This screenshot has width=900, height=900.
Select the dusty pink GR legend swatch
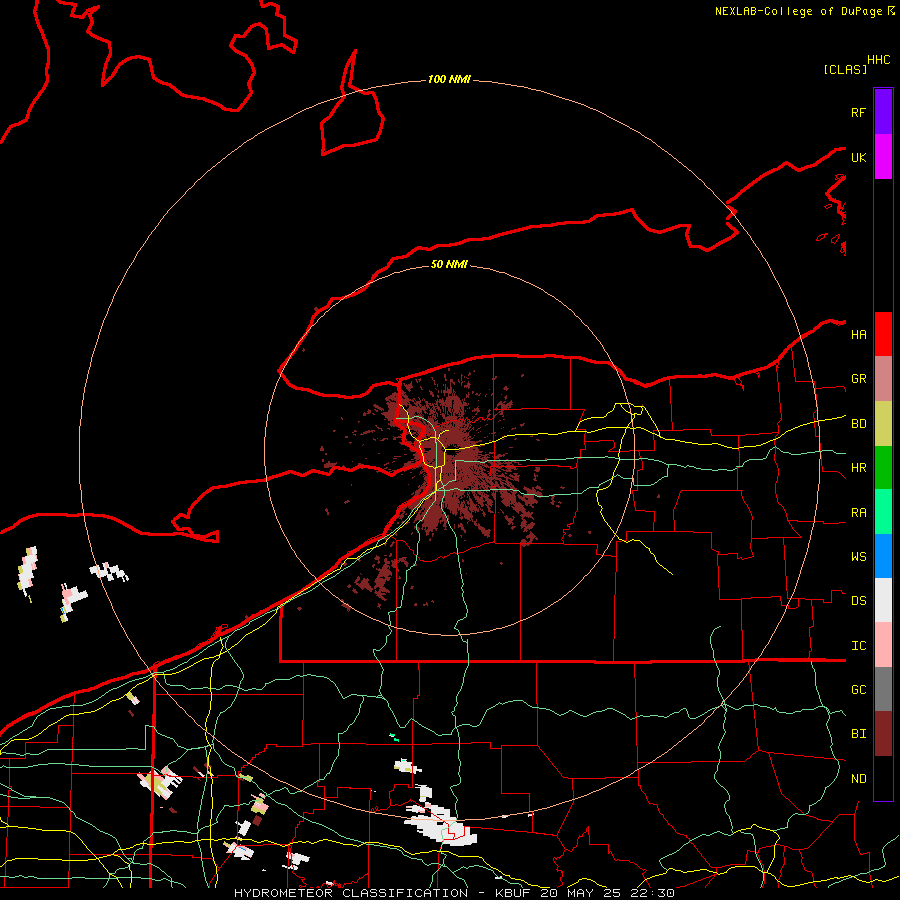883,379
